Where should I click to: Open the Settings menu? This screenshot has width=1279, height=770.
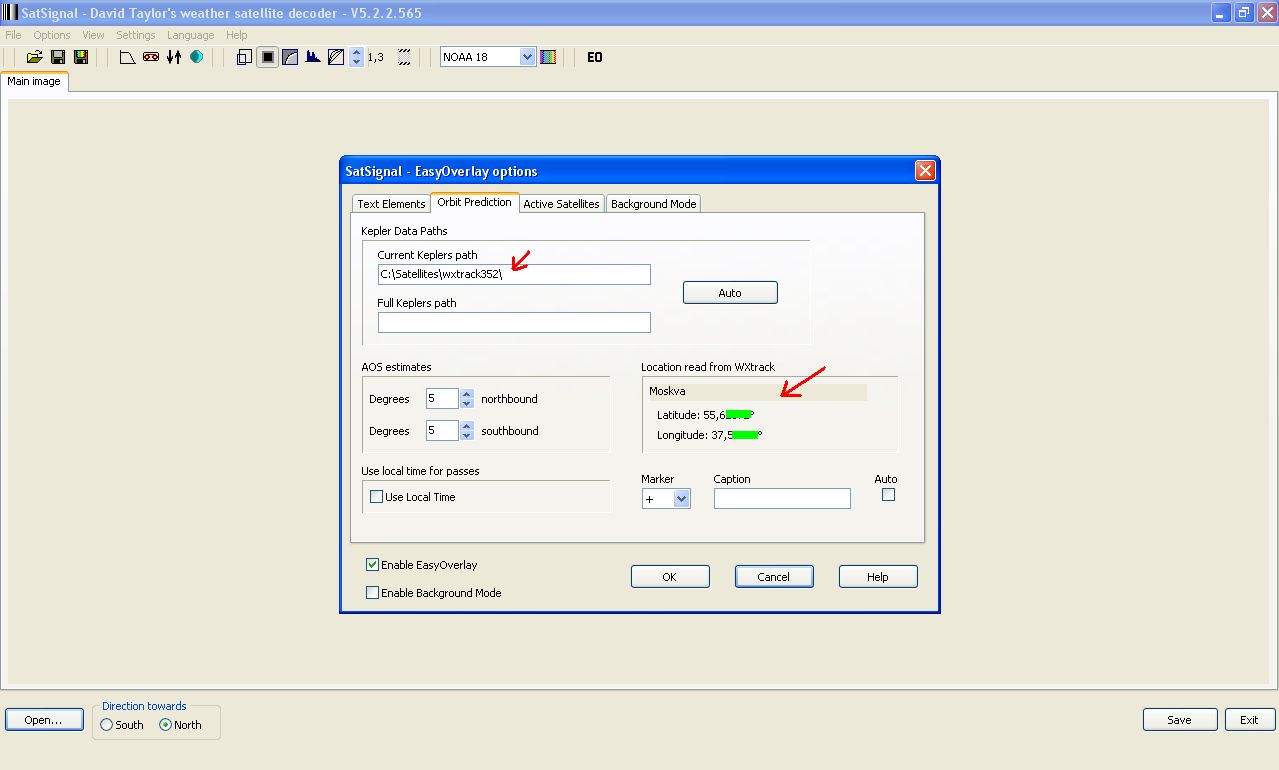136,35
